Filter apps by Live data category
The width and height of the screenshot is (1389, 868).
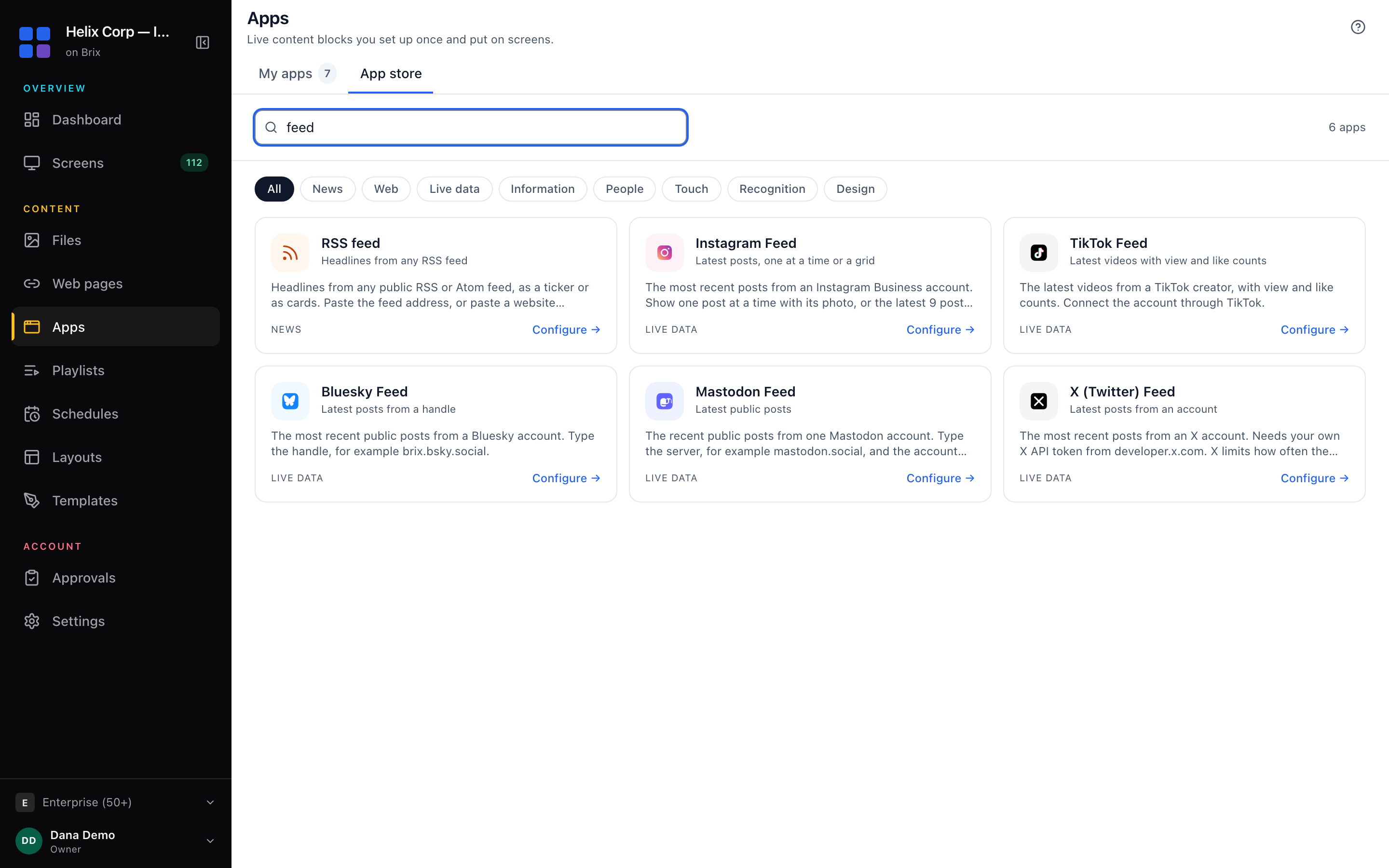click(455, 189)
